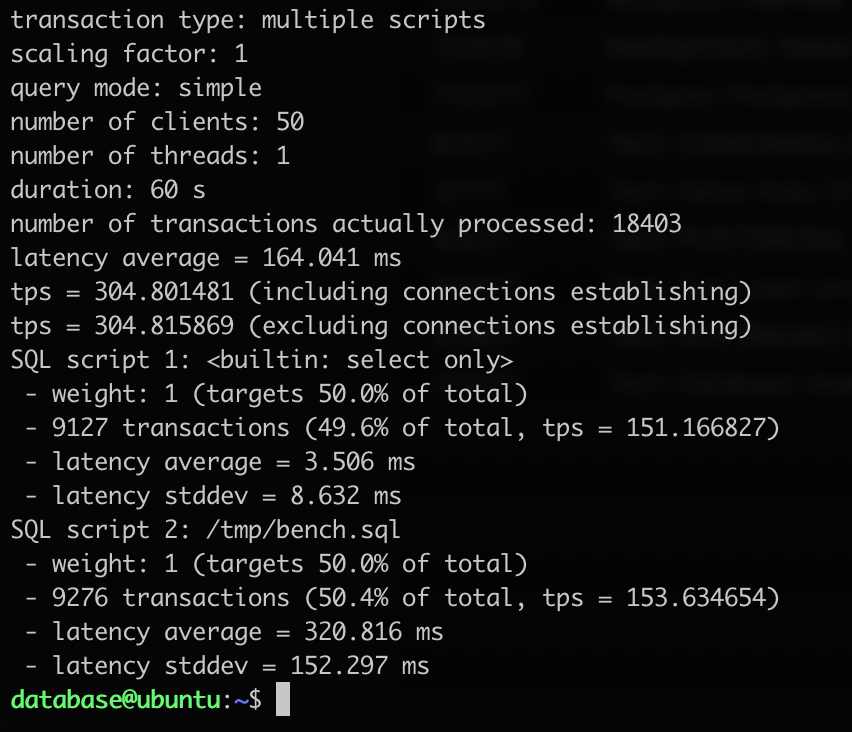Click the terminal cursor block after the prompt
This screenshot has width=852, height=732.
(x=282, y=700)
